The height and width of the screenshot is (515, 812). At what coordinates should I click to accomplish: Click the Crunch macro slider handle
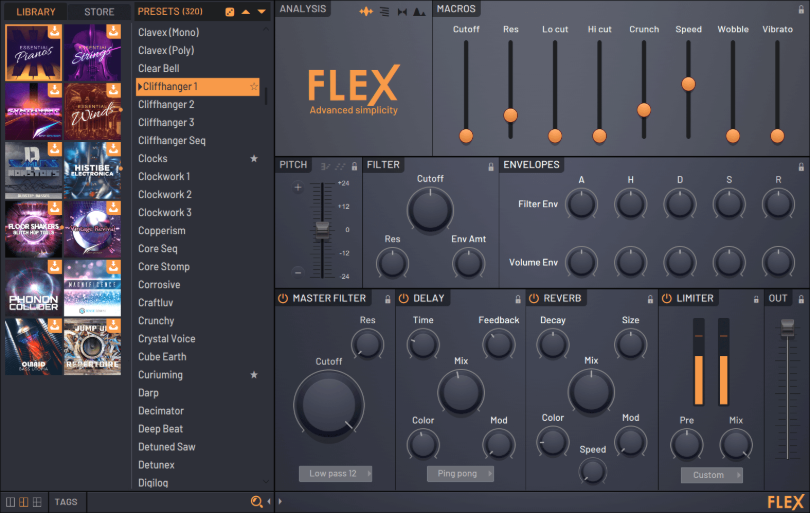point(644,110)
